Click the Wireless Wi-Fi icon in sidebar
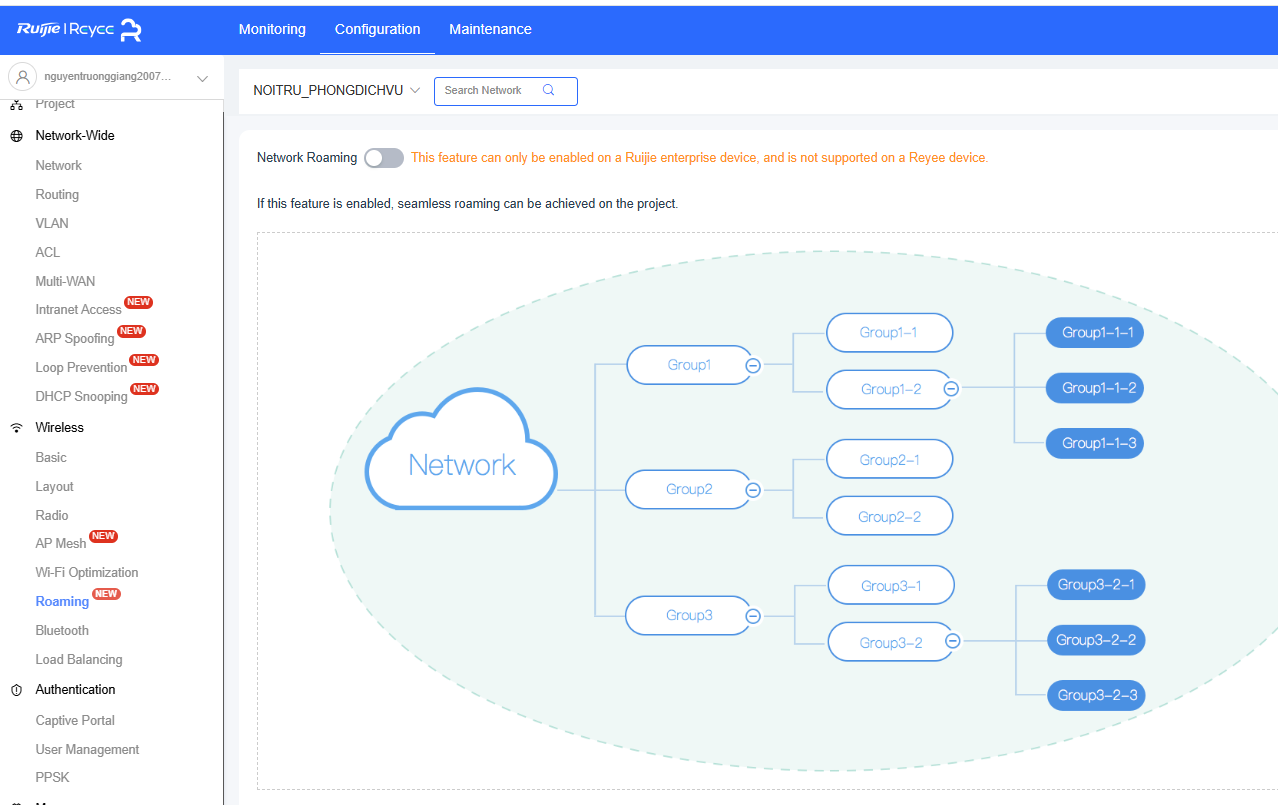The width and height of the screenshot is (1278, 805). 16,428
